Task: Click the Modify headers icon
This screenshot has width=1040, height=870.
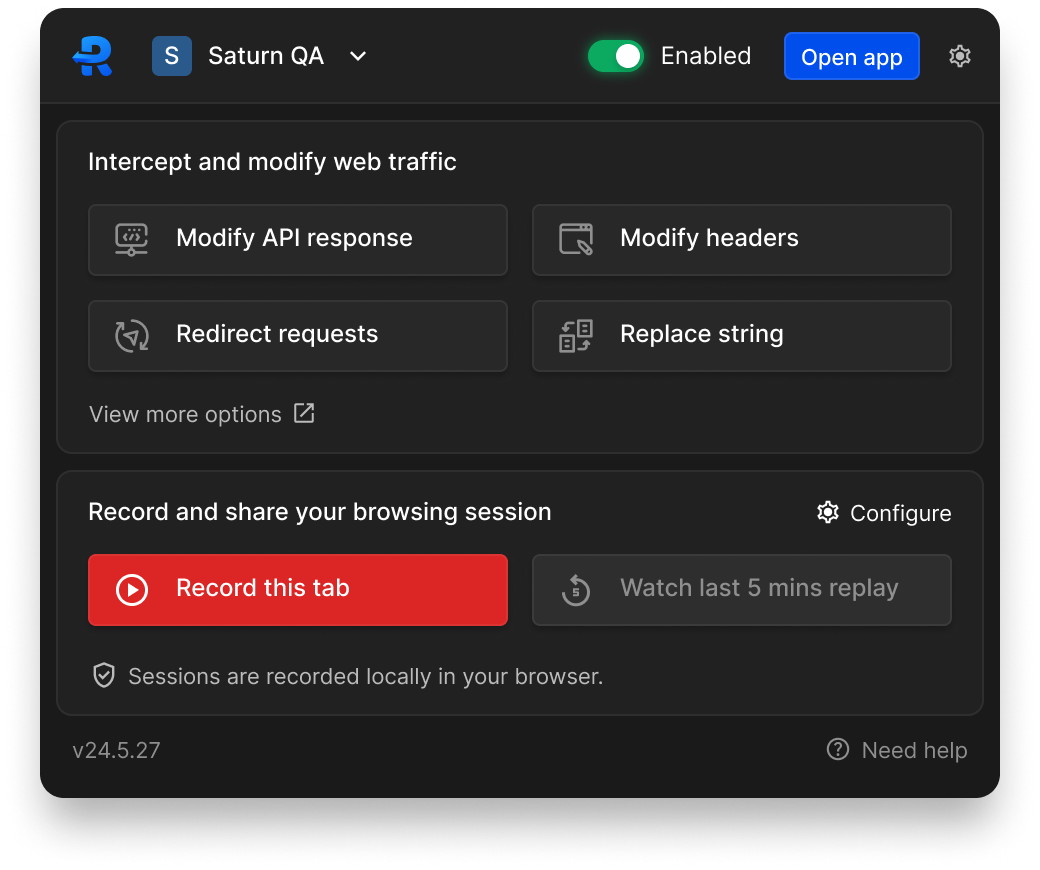Action: tap(576, 239)
